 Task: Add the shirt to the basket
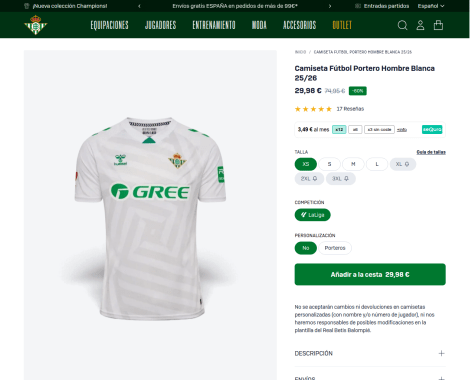(370, 274)
